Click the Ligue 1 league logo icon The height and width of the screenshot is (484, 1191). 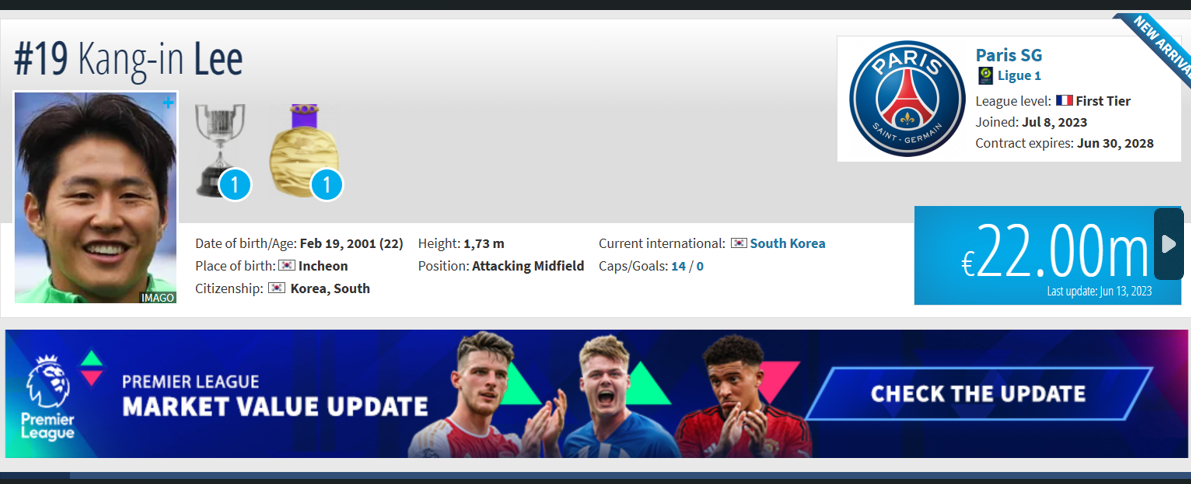tap(985, 75)
